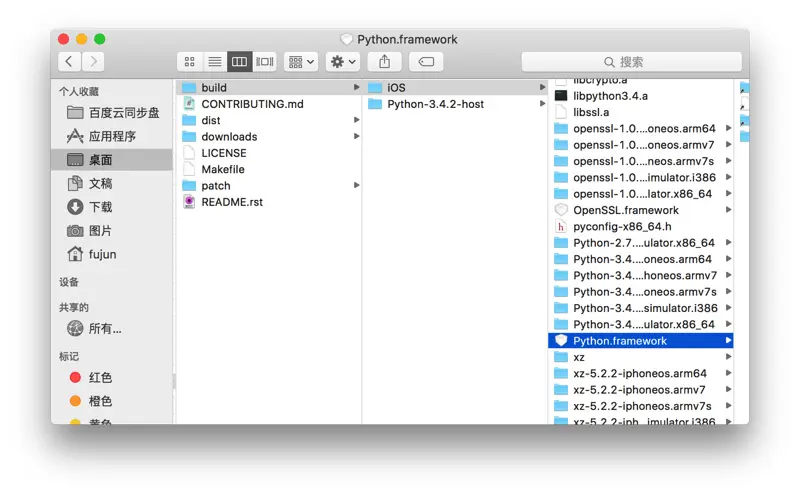Select CONTRIBUTING.md file
Screen dimensions: 800x497
tap(269, 104)
